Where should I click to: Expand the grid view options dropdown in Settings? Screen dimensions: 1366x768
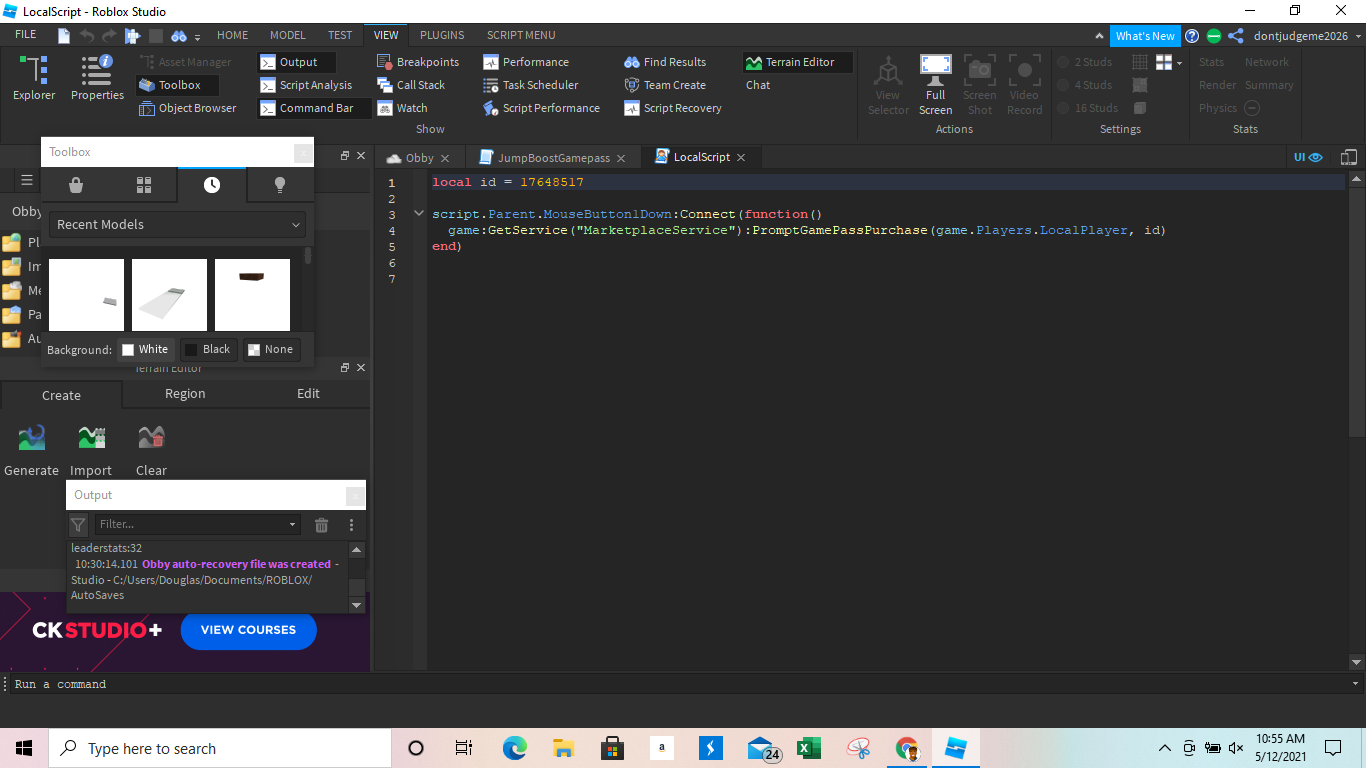click(1180, 63)
